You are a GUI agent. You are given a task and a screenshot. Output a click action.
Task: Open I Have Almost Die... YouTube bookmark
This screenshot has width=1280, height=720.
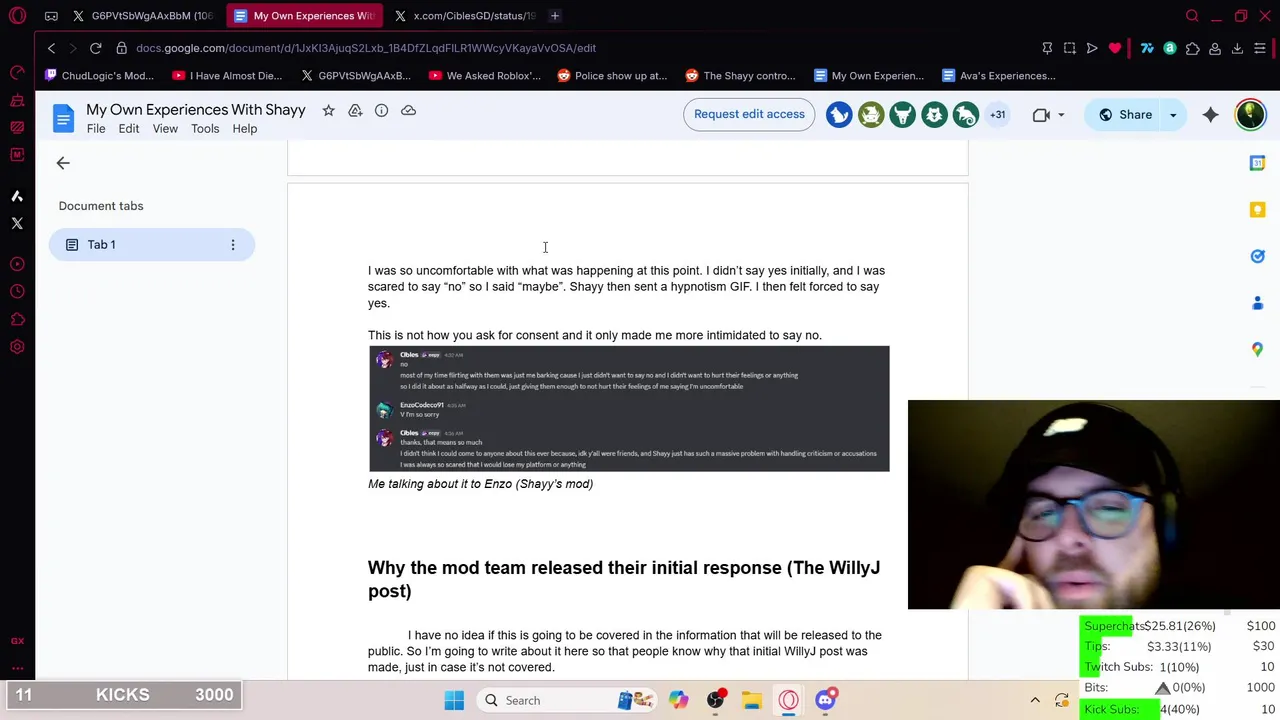tap(227, 76)
